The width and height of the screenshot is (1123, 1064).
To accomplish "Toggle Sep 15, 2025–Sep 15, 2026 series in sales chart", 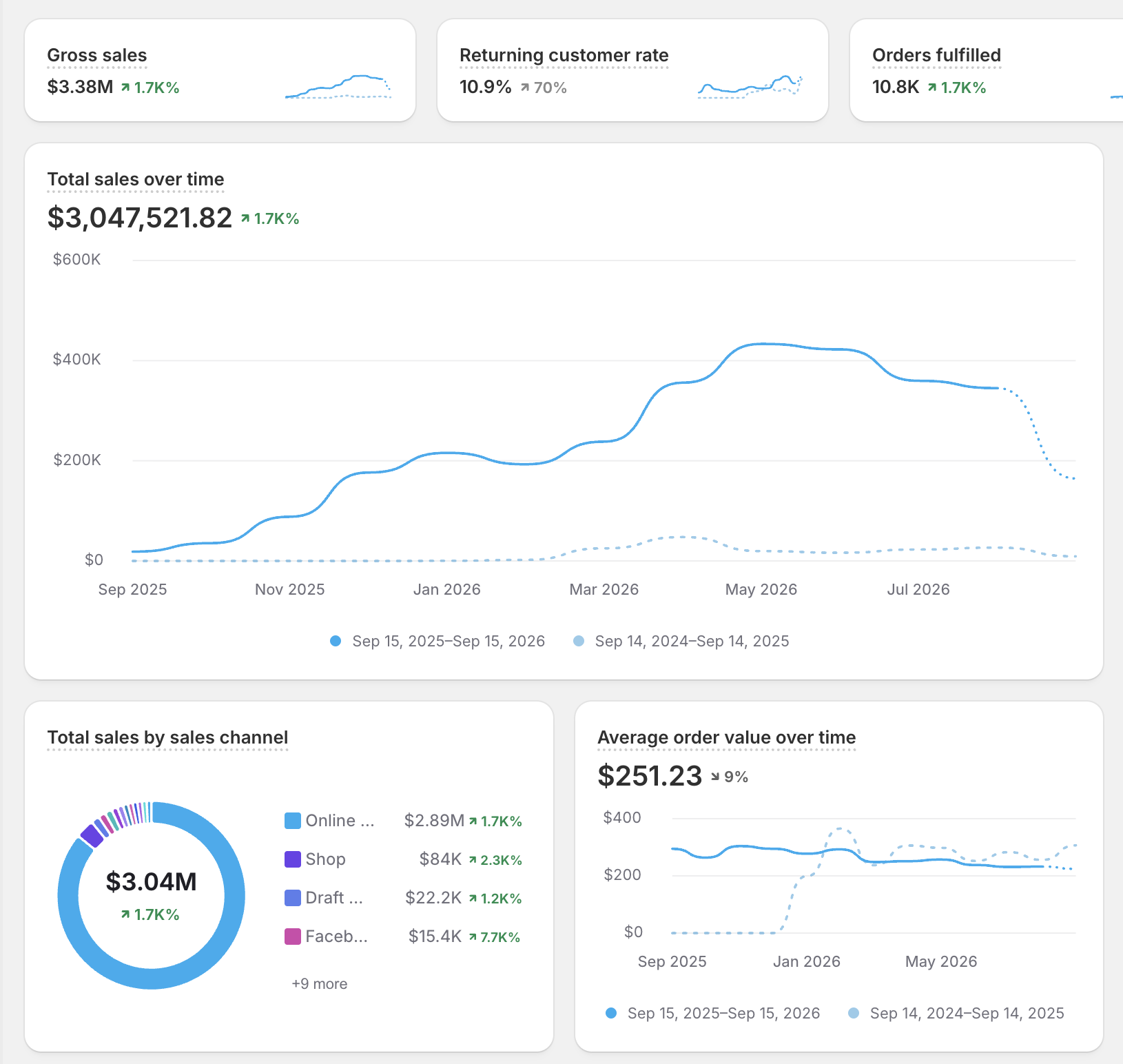I will pyautogui.click(x=437, y=641).
